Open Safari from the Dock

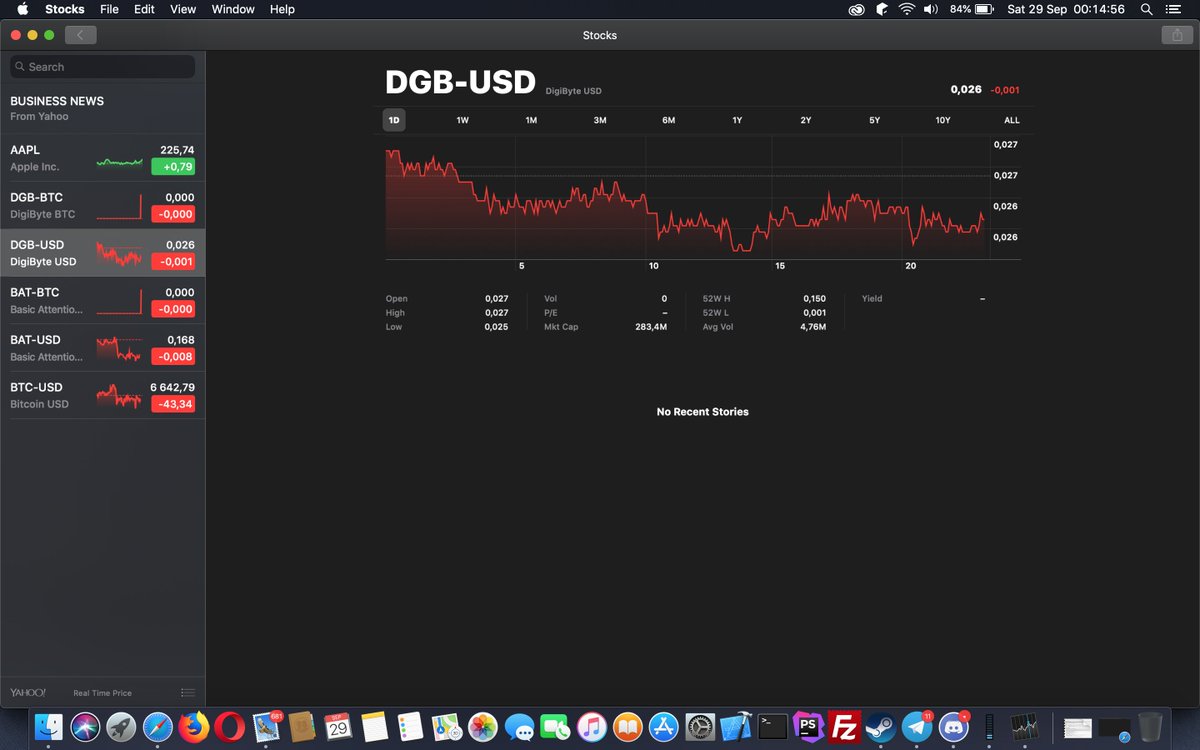[x=158, y=727]
